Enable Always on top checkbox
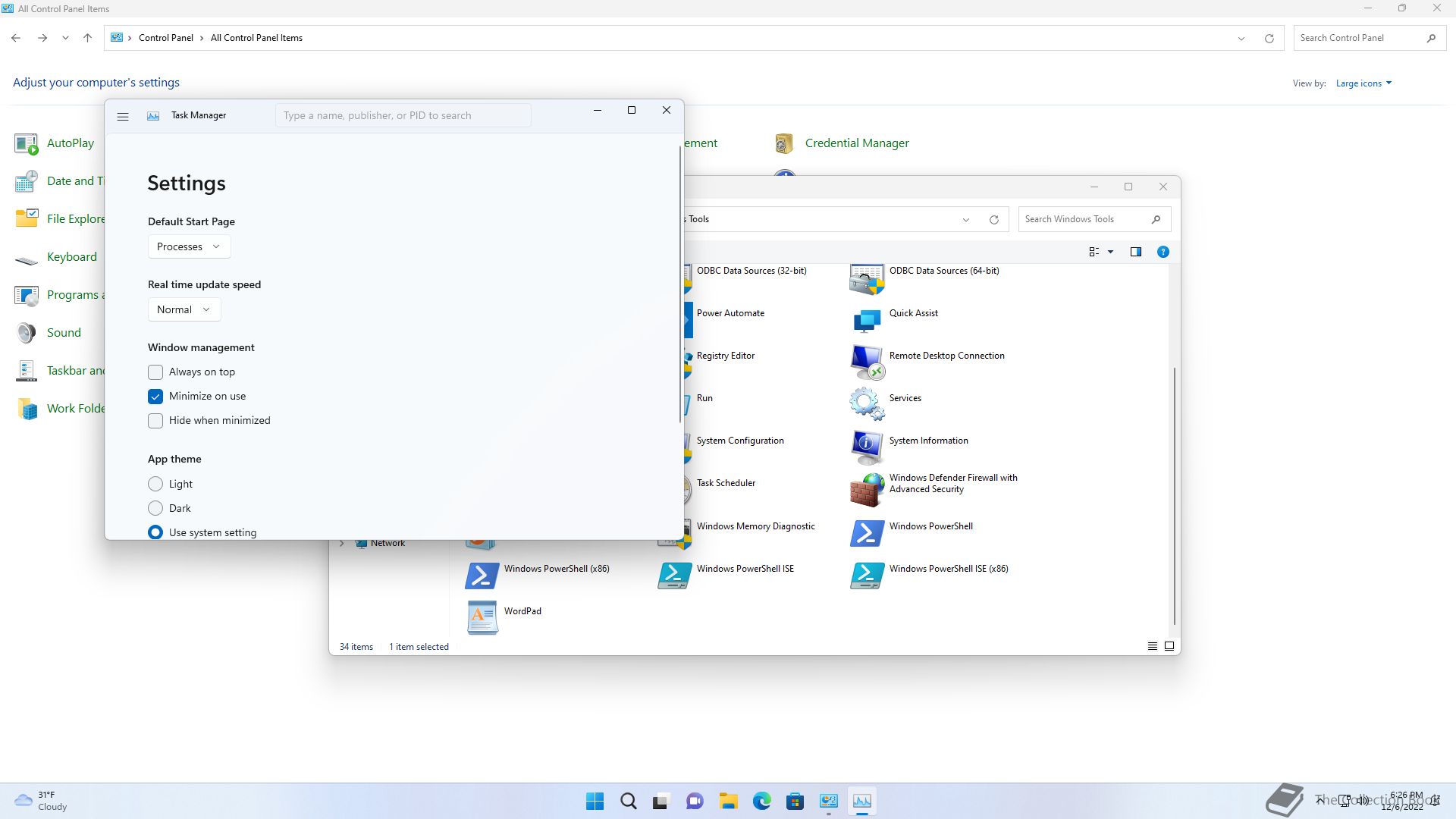Screen dimensions: 1456x819 click(155, 372)
